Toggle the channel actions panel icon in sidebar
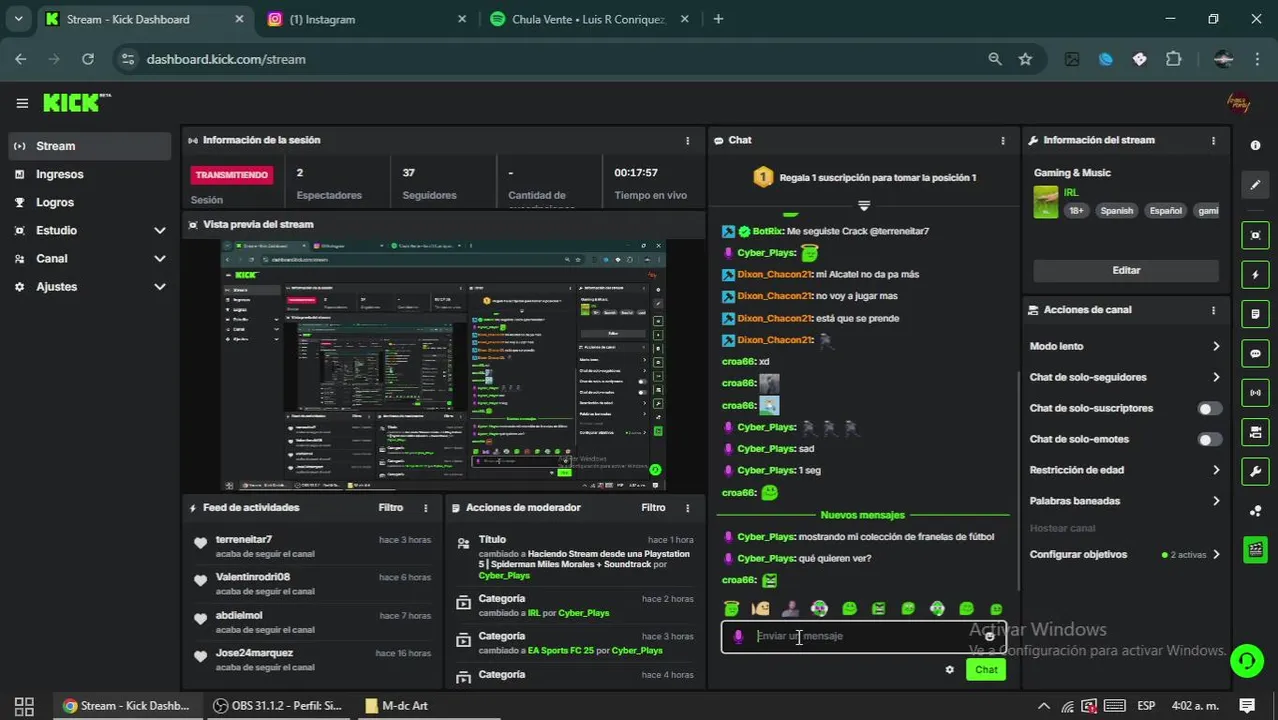 click(1255, 432)
